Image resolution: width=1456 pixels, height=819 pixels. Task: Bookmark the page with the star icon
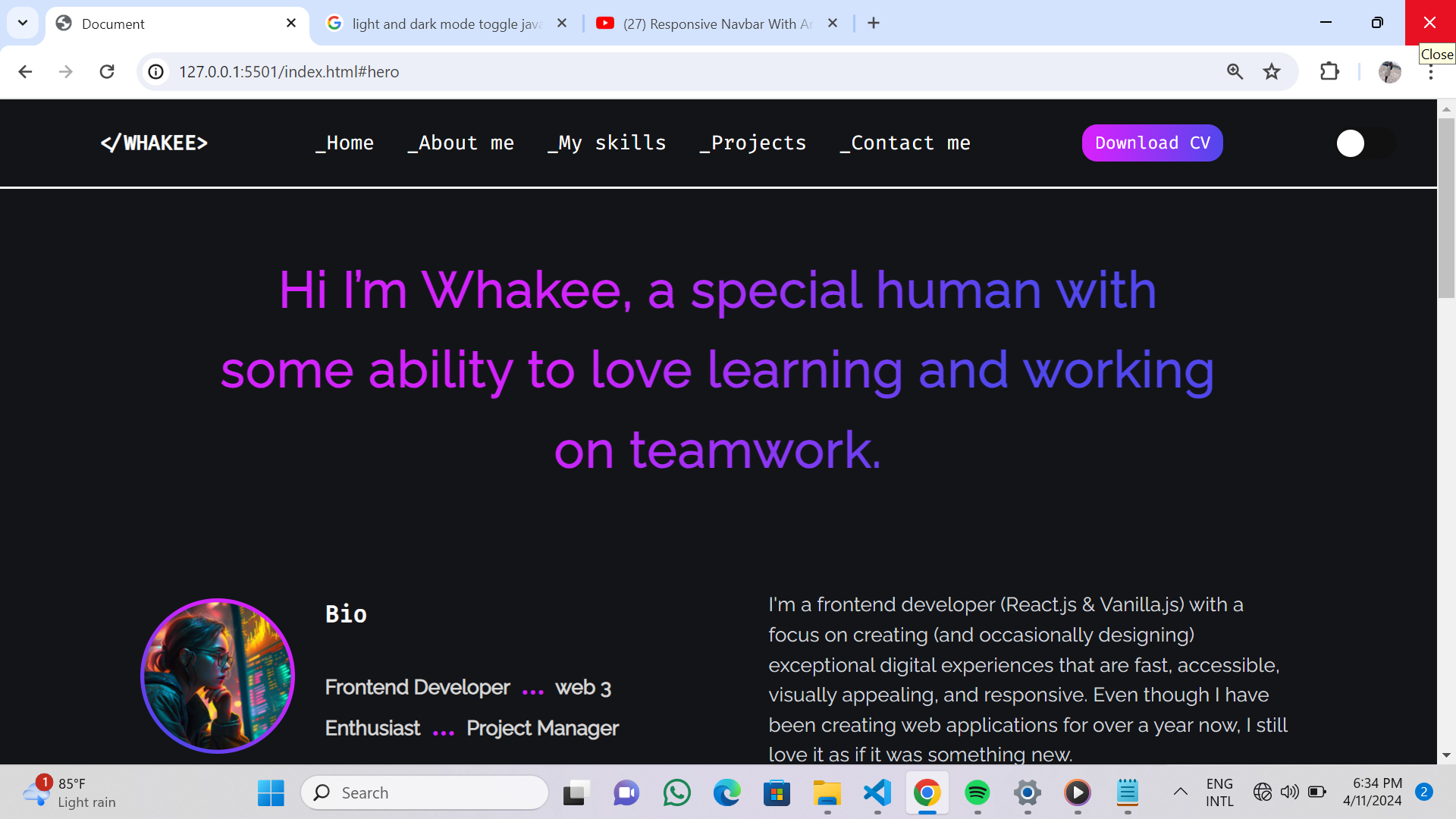click(x=1272, y=71)
